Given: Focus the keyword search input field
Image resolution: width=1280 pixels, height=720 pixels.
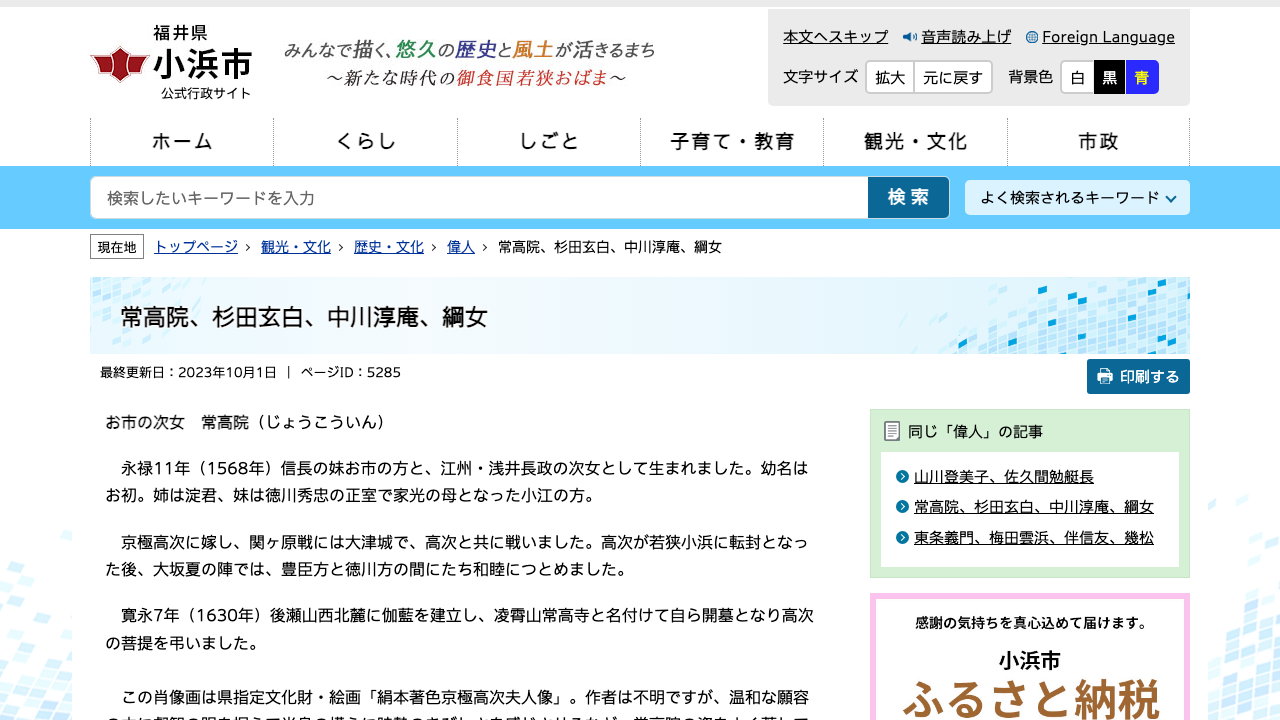Looking at the screenshot, I should click(479, 198).
